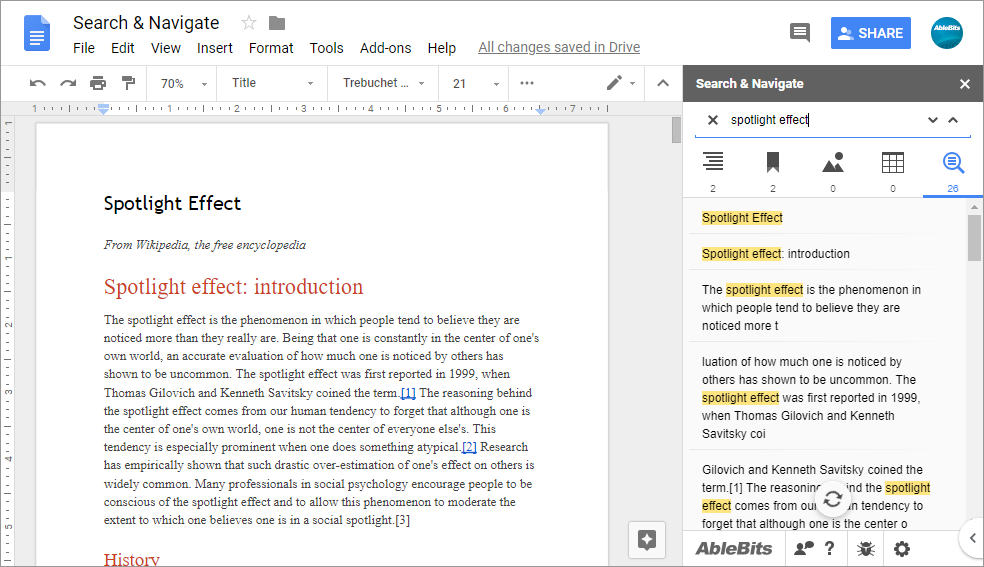Screen dimensions: 984x567
Task: Open the Trebuchet font dropdown
Action: click(x=383, y=83)
